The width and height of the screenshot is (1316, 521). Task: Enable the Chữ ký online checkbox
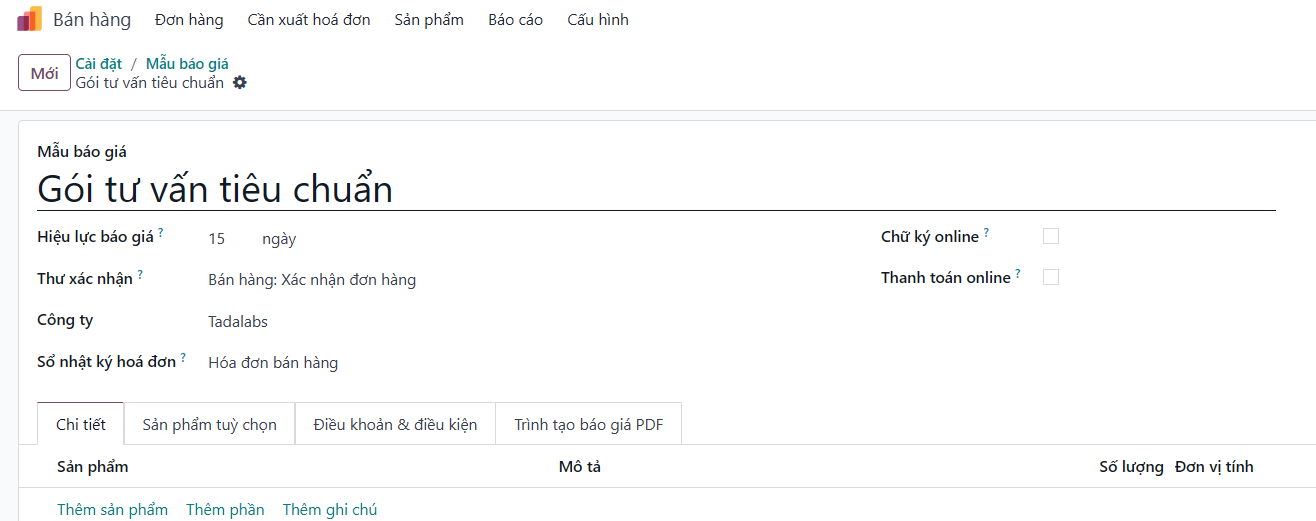coord(1051,237)
